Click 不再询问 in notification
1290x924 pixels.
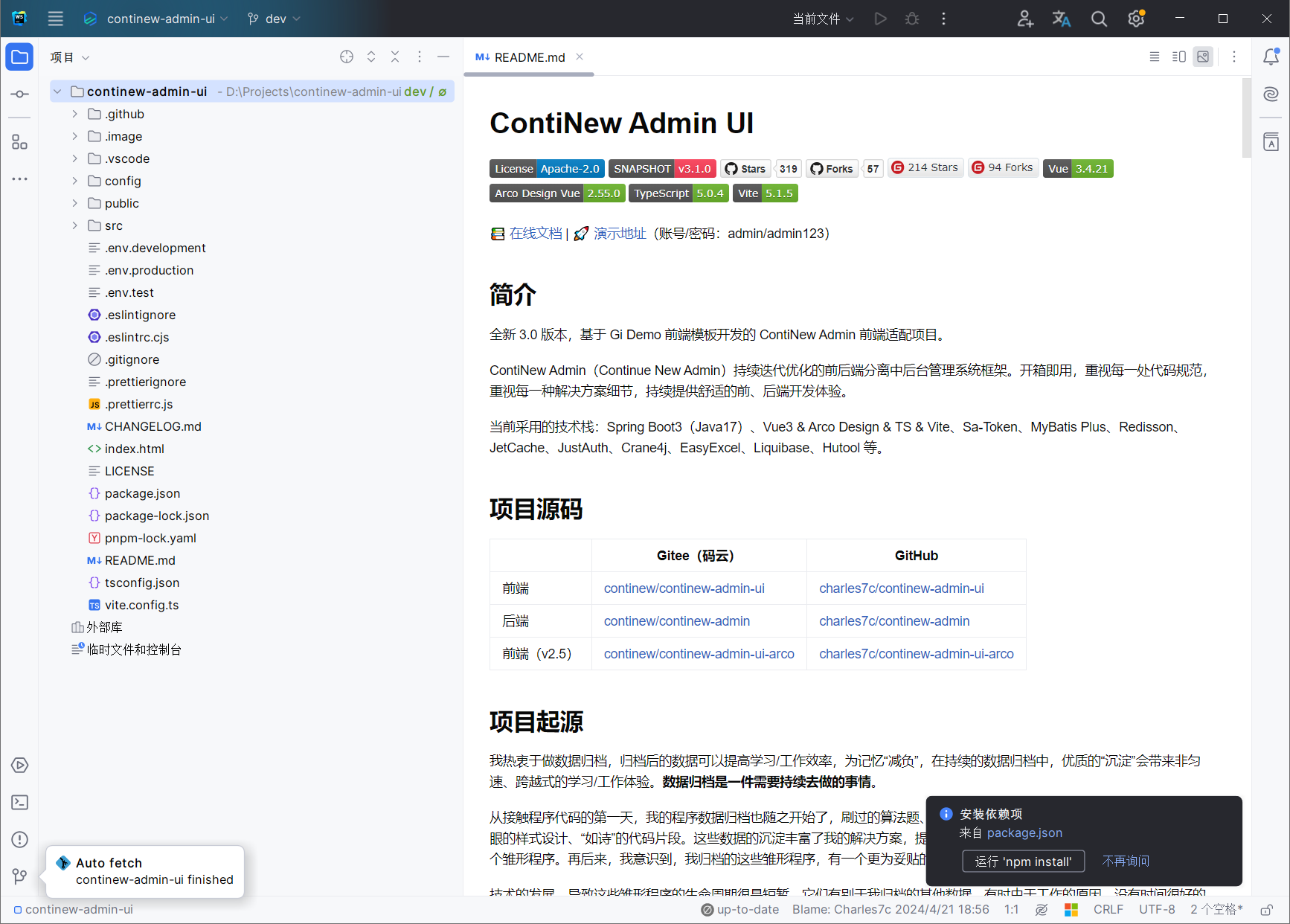tap(1126, 861)
